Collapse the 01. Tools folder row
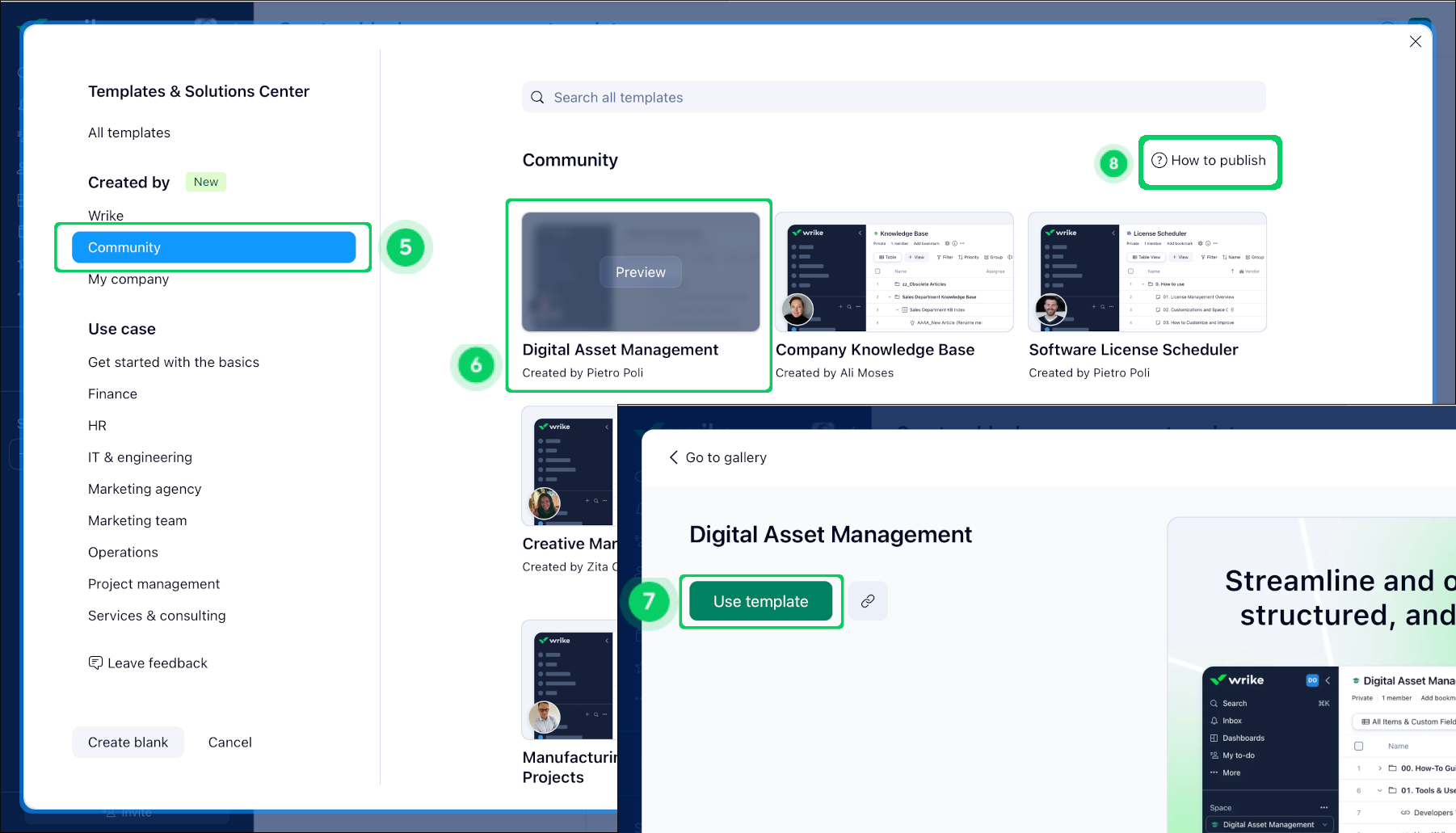1456x833 pixels. click(1380, 791)
